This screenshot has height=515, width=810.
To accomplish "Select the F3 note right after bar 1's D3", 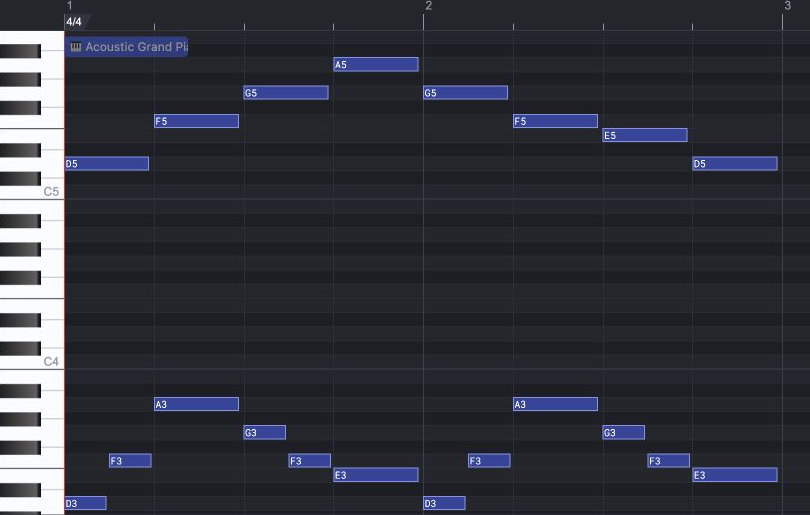I will (x=130, y=461).
